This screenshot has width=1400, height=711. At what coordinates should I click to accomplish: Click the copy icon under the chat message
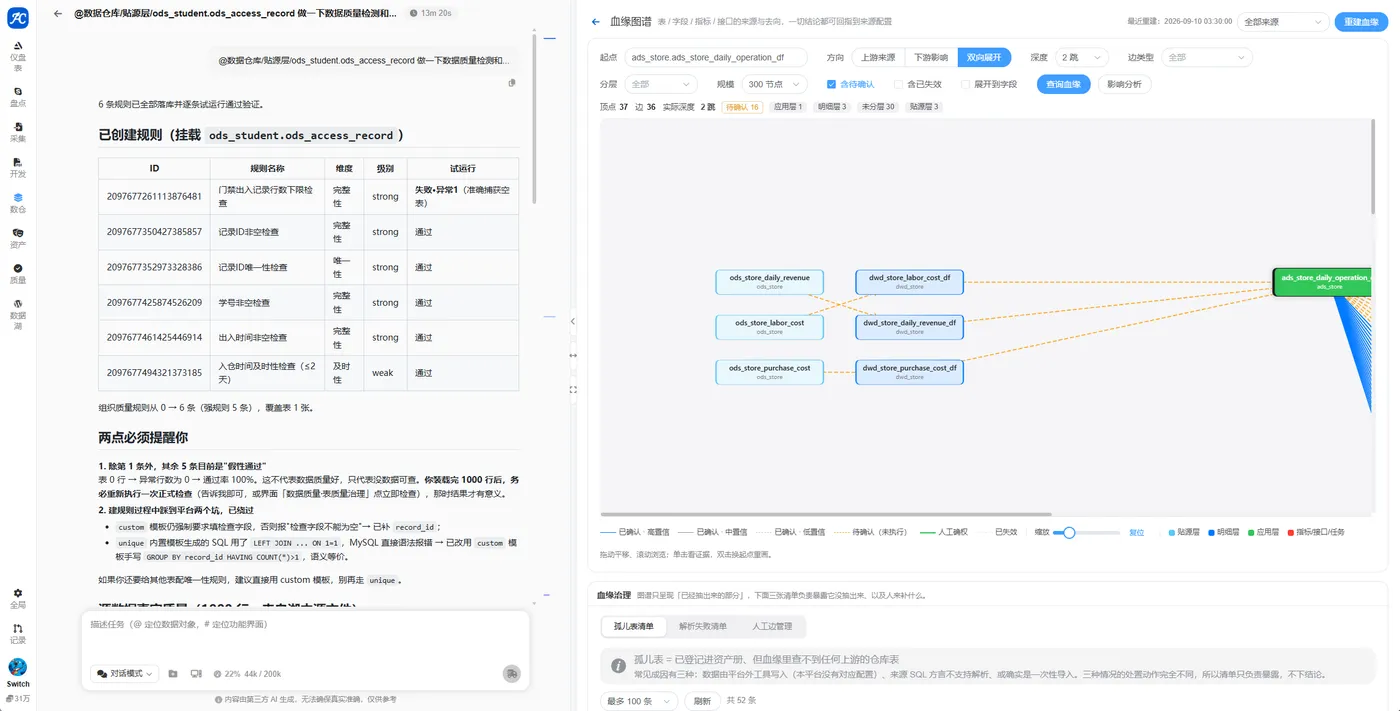pyautogui.click(x=512, y=83)
